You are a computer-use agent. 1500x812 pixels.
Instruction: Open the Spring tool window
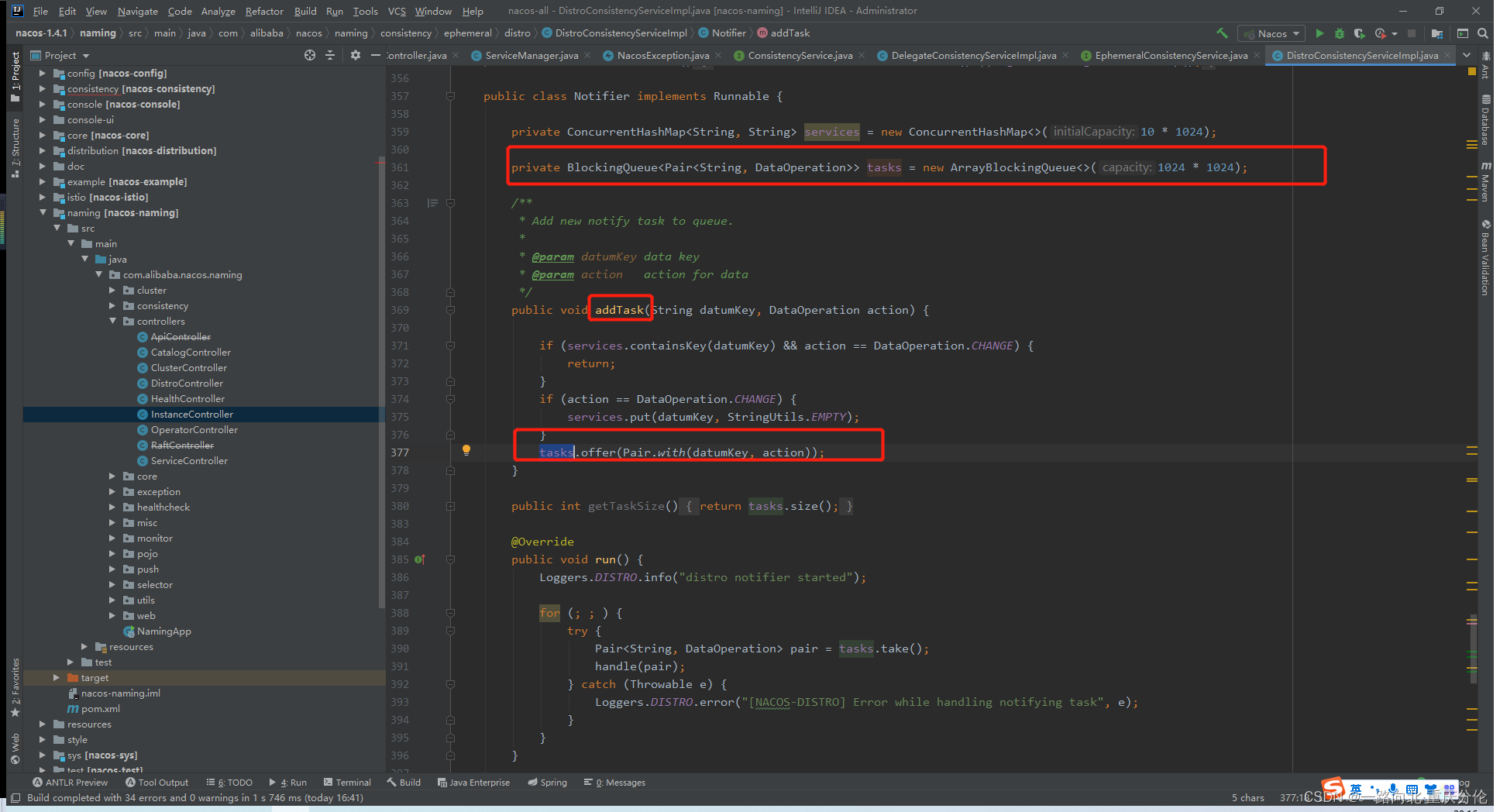pyautogui.click(x=547, y=783)
